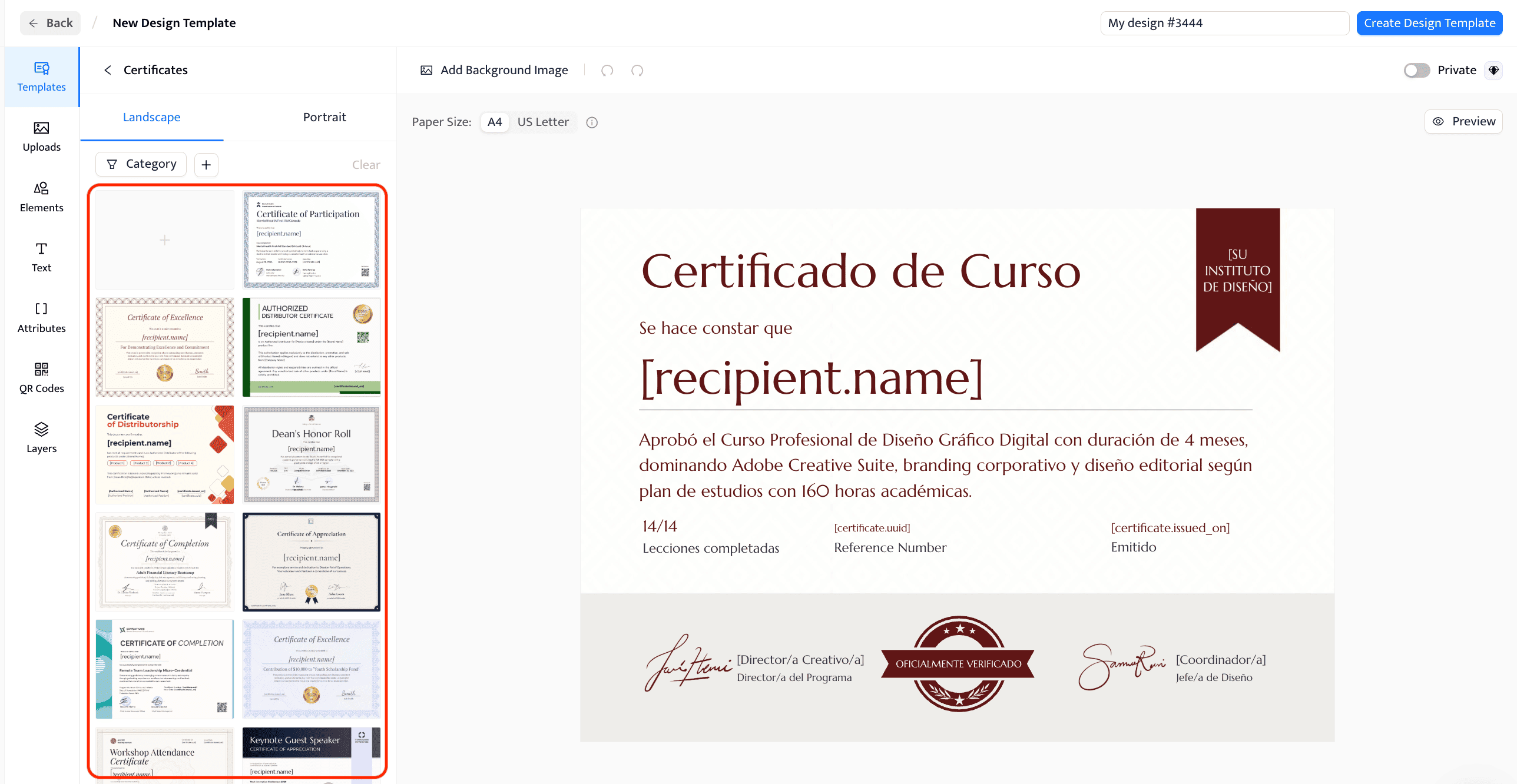Open the Elements sidebar panel
1517x784 pixels.
pyautogui.click(x=41, y=197)
